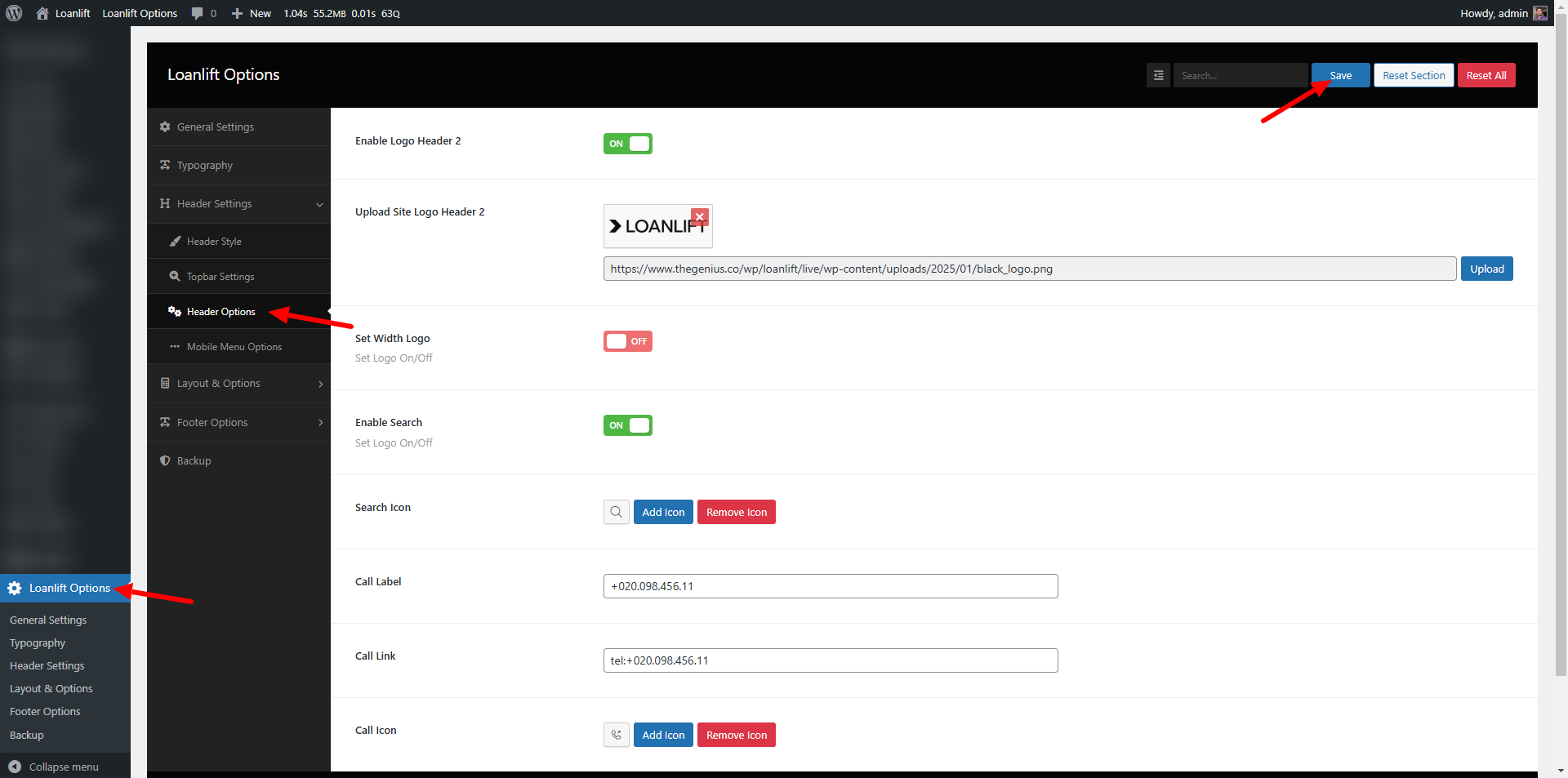Click the search icon preview box

pos(616,512)
